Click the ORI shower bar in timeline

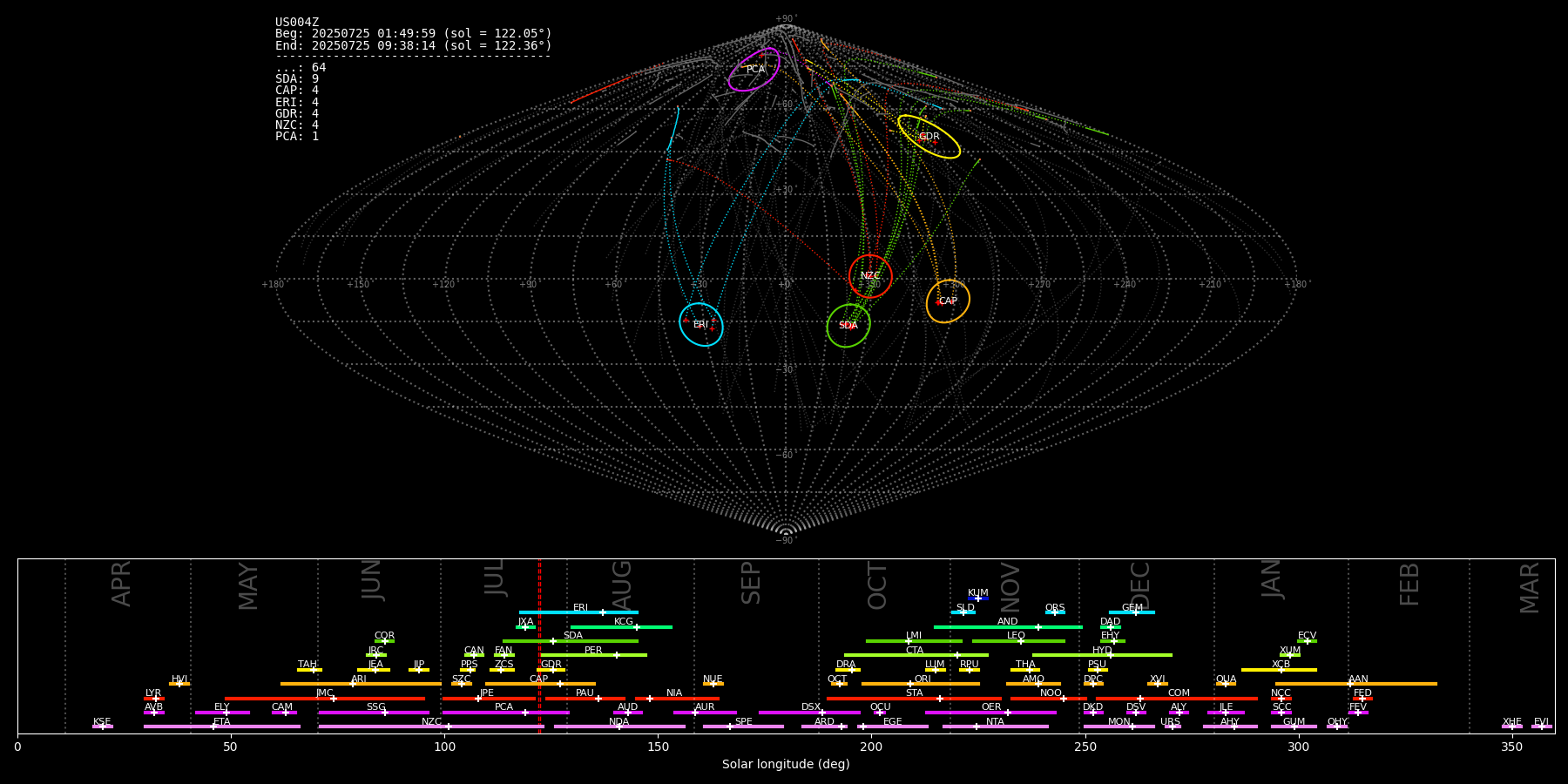click(921, 684)
